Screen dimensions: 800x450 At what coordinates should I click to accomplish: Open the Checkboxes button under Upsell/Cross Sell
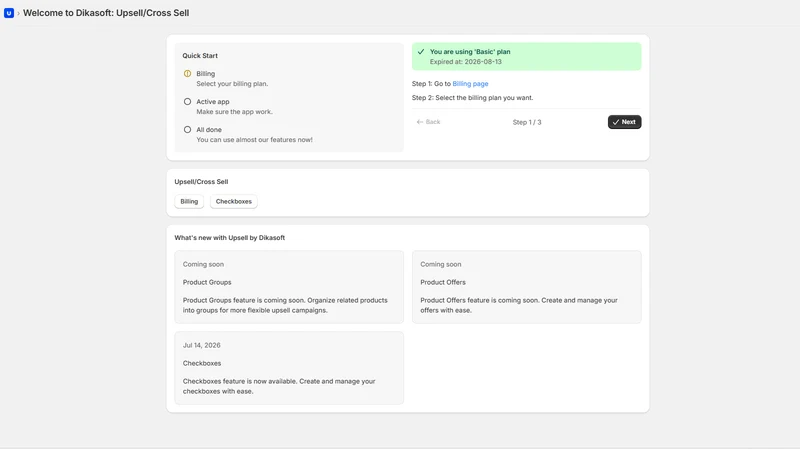coord(234,202)
